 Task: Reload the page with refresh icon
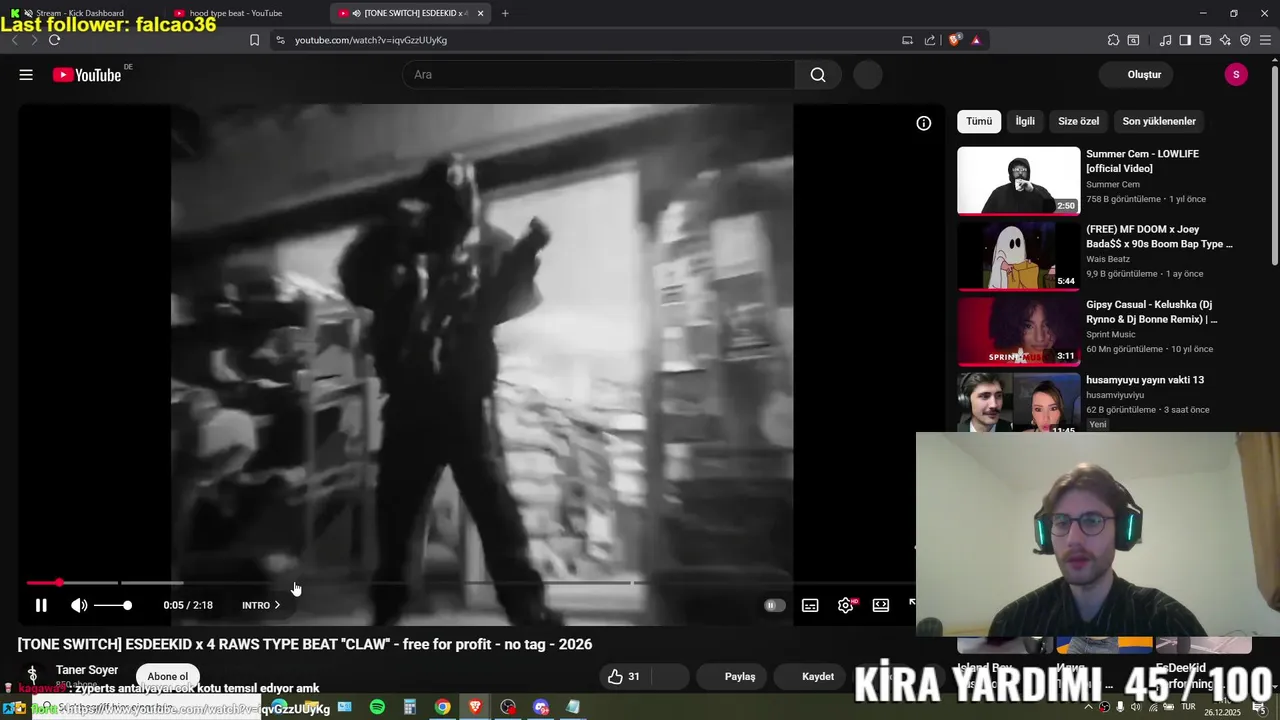[x=54, y=40]
